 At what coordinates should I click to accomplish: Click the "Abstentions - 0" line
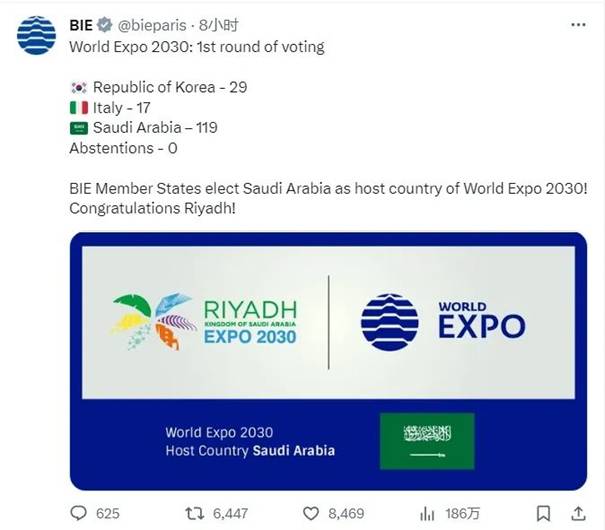coord(123,148)
